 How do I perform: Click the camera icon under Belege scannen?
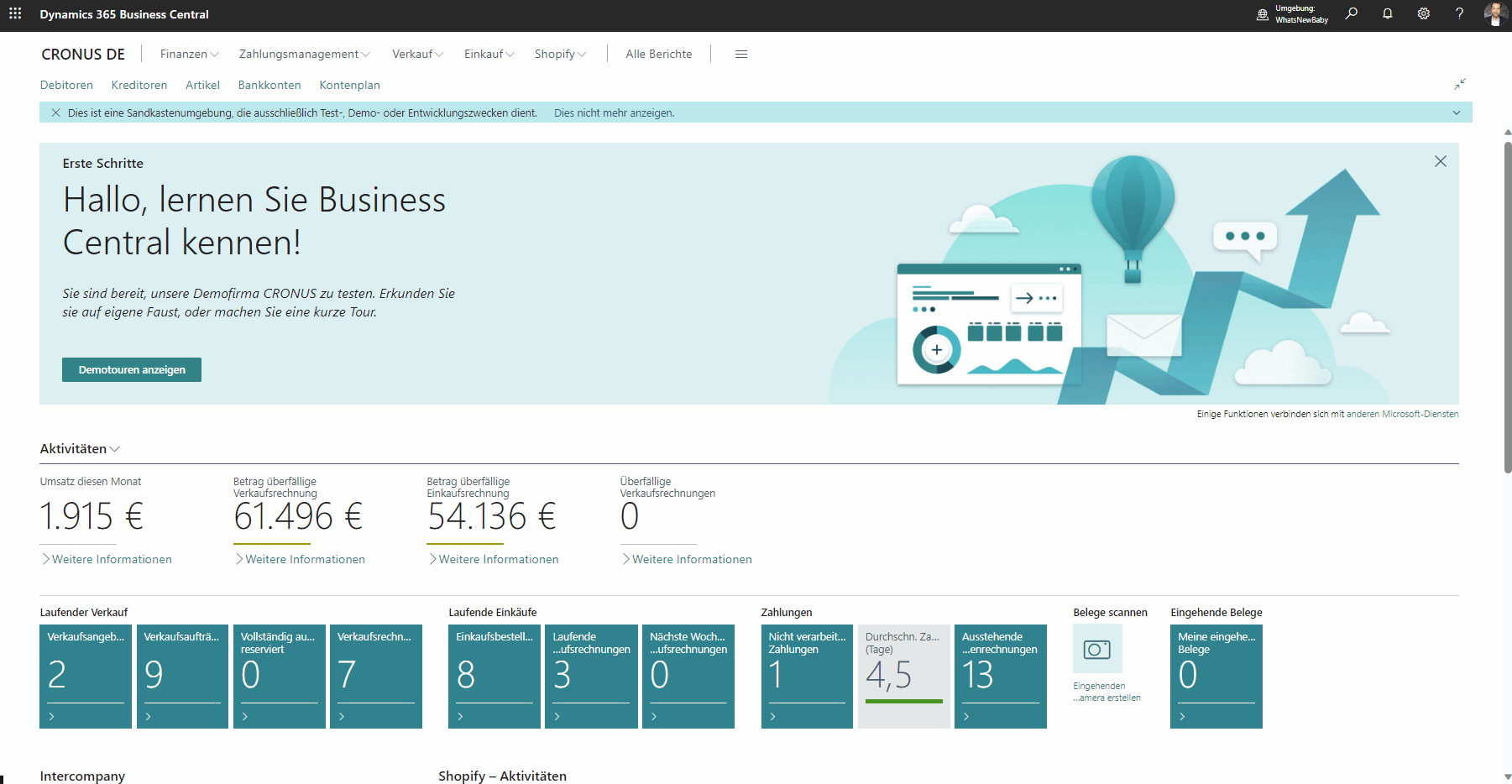pyautogui.click(x=1097, y=649)
